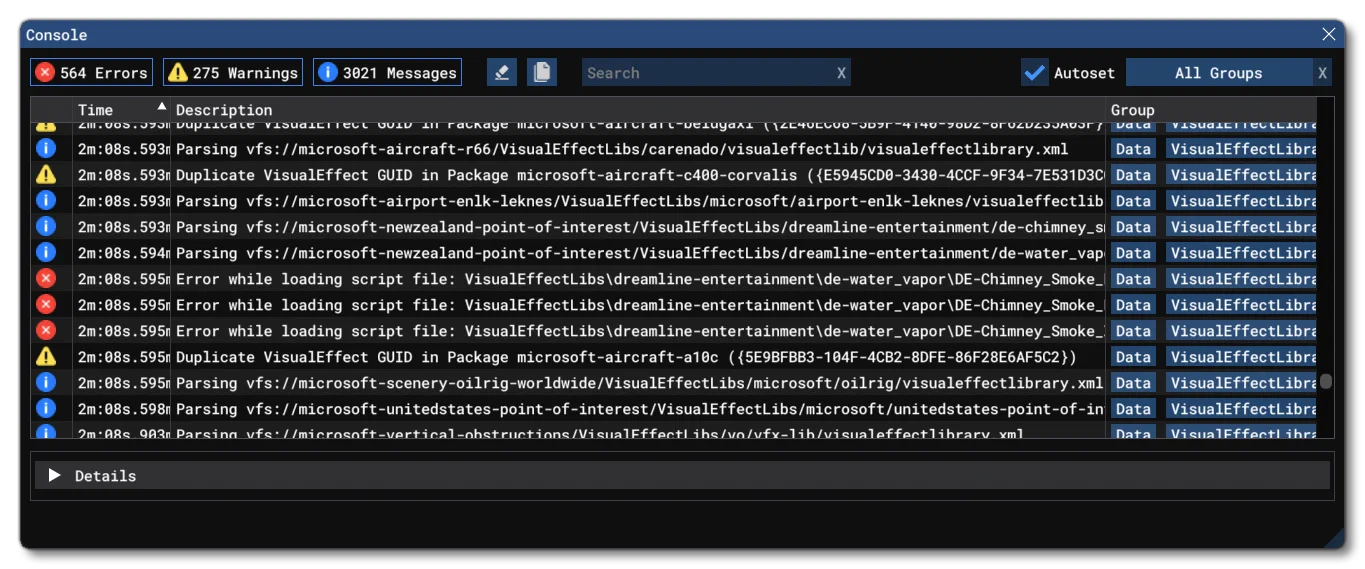The image size is (1365, 569).
Task: Click Data tag on oilrig parsing row
Action: 1133,382
